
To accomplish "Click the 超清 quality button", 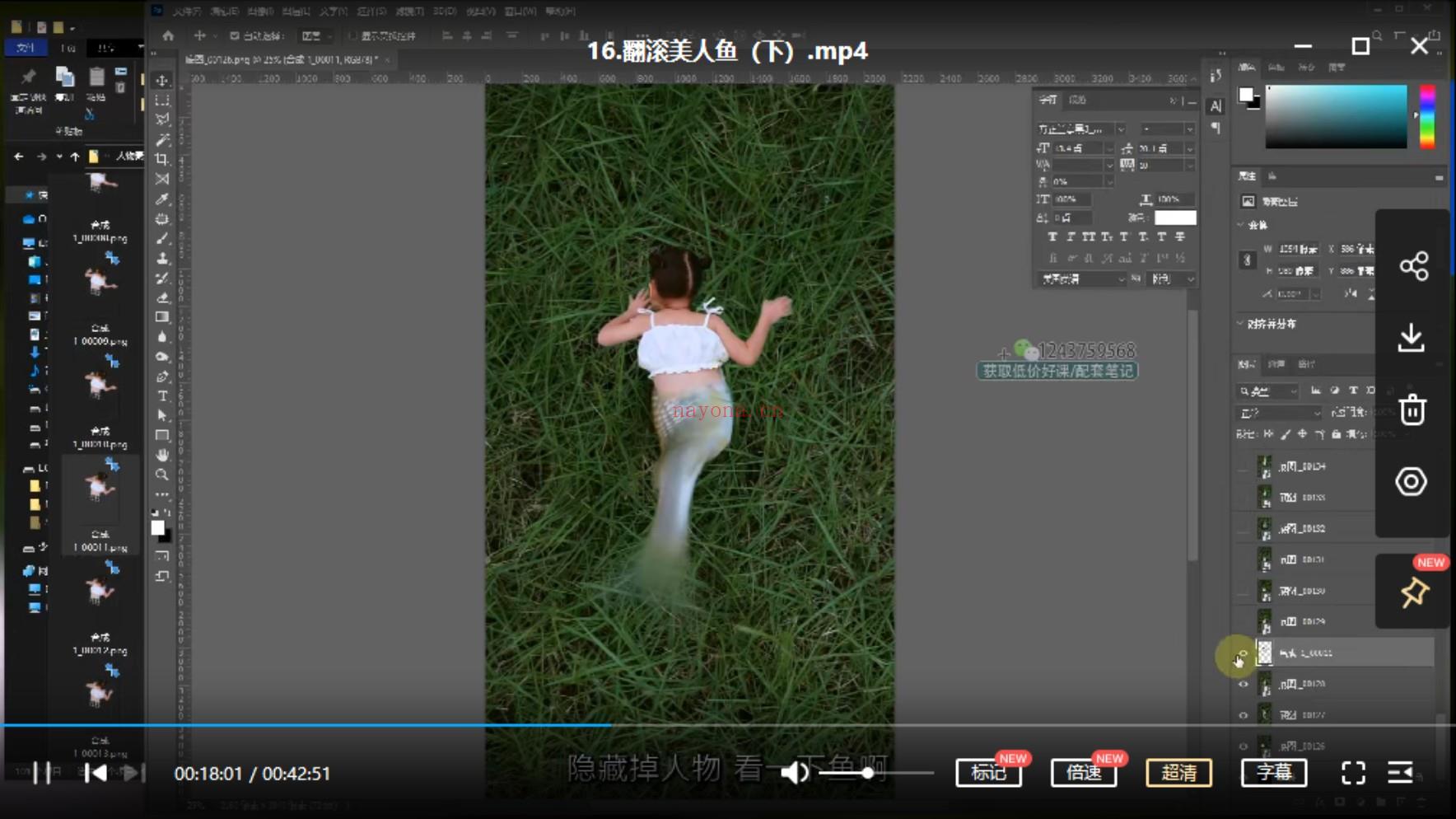I will tap(1179, 773).
